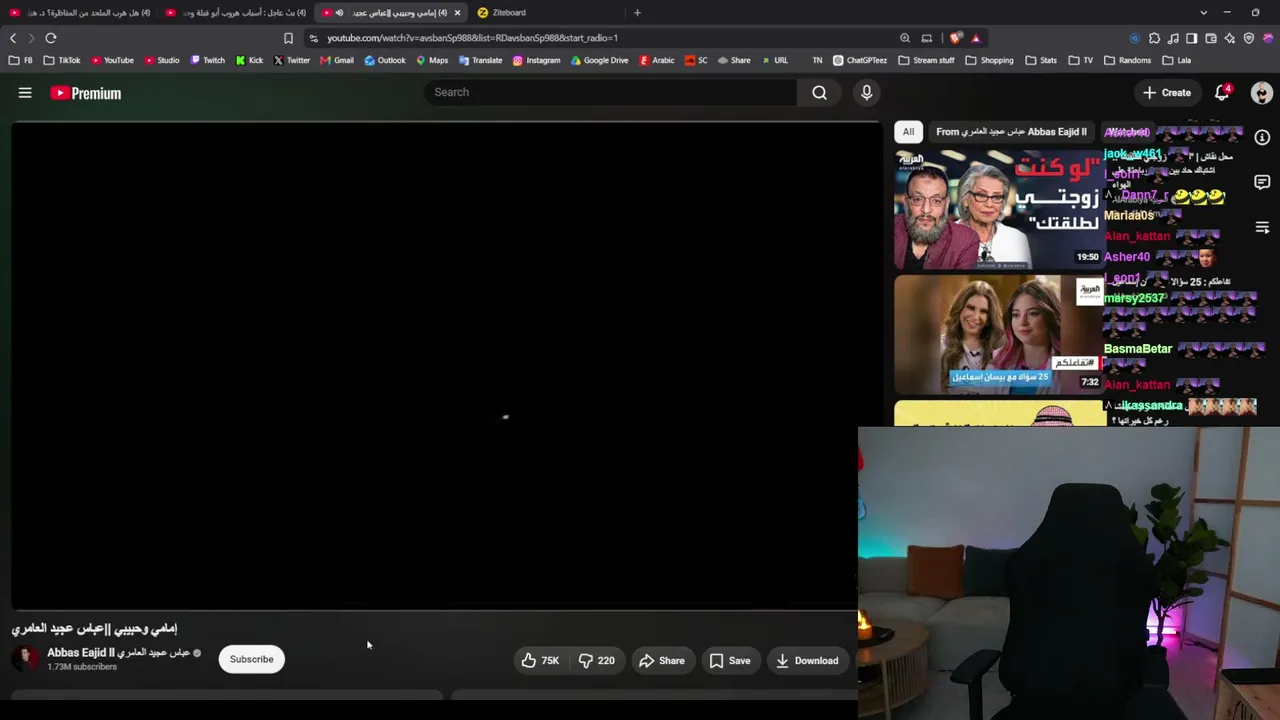
Task: View site information beside the URL
Action: click(313, 38)
